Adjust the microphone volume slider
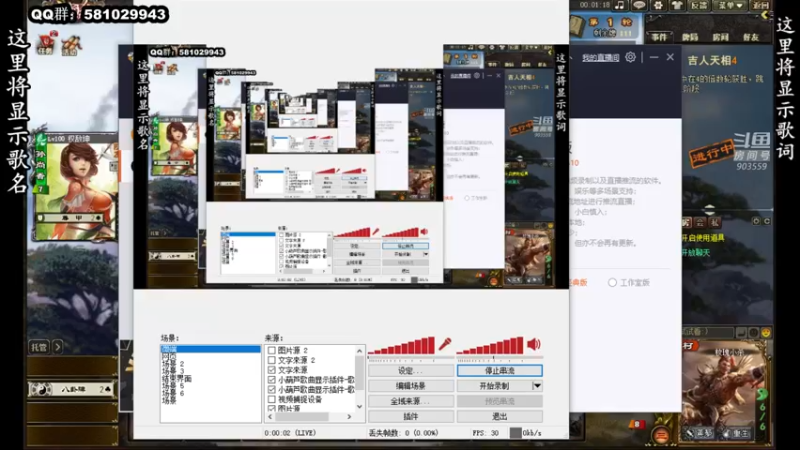800x450 pixels. point(410,359)
